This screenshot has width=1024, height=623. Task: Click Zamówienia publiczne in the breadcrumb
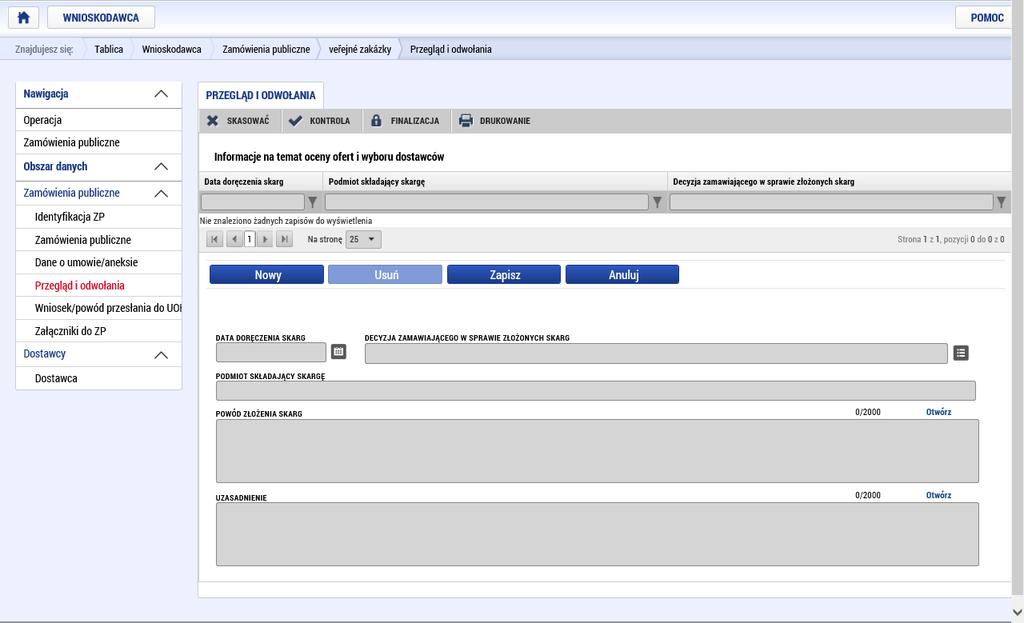(266, 49)
